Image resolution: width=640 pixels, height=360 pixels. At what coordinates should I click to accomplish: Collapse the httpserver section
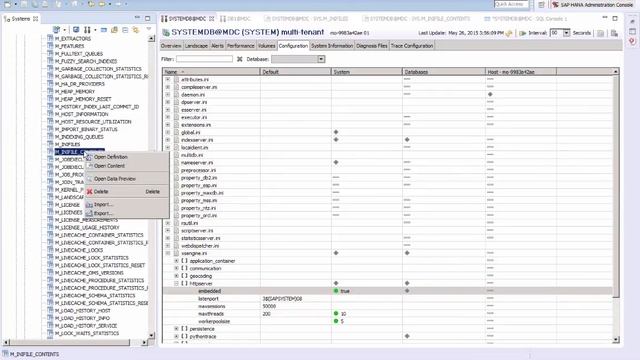pyautogui.click(x=176, y=283)
